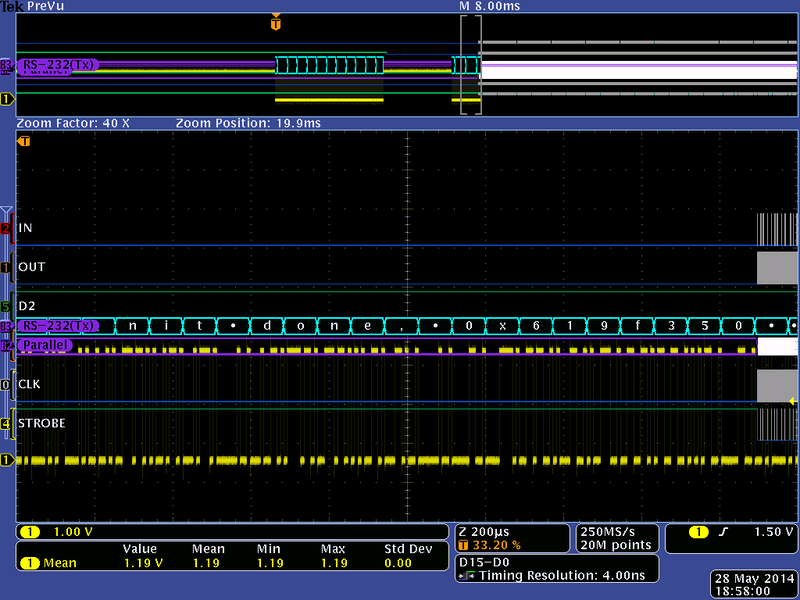This screenshot has height=600, width=800.
Task: Click the trigger position marker in zoom window
Action: click(x=24, y=141)
